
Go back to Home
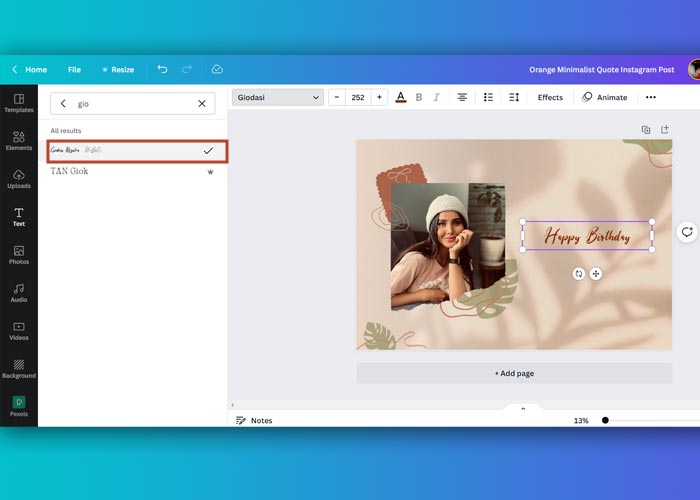[x=29, y=70]
